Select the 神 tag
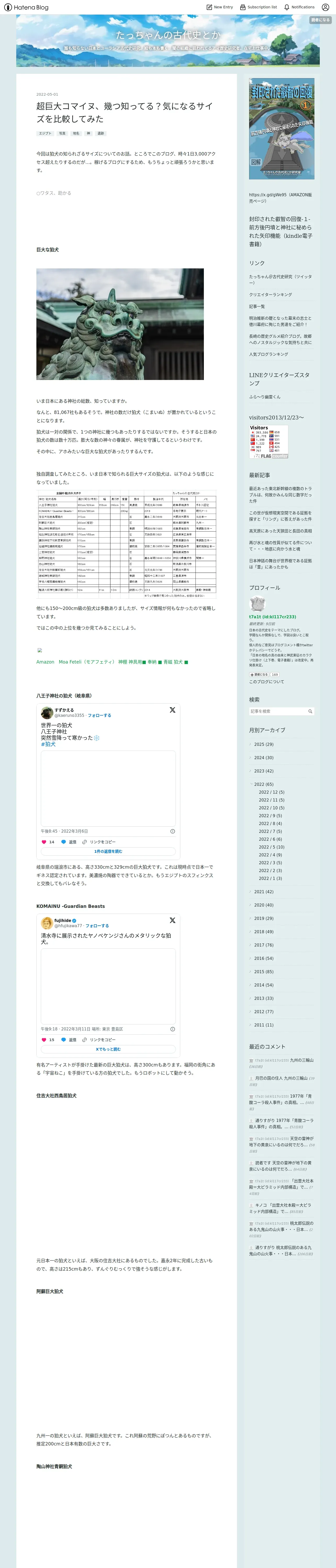336x1568 pixels. point(88,133)
